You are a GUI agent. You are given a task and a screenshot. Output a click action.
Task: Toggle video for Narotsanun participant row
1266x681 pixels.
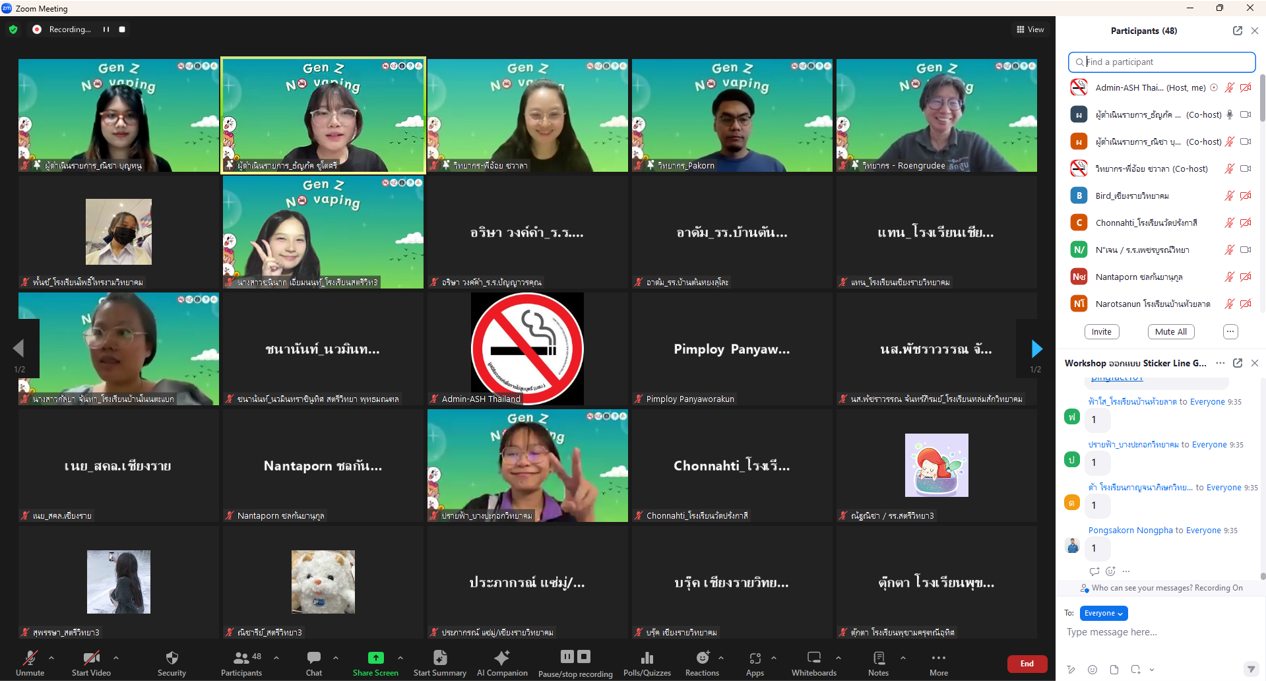1246,303
